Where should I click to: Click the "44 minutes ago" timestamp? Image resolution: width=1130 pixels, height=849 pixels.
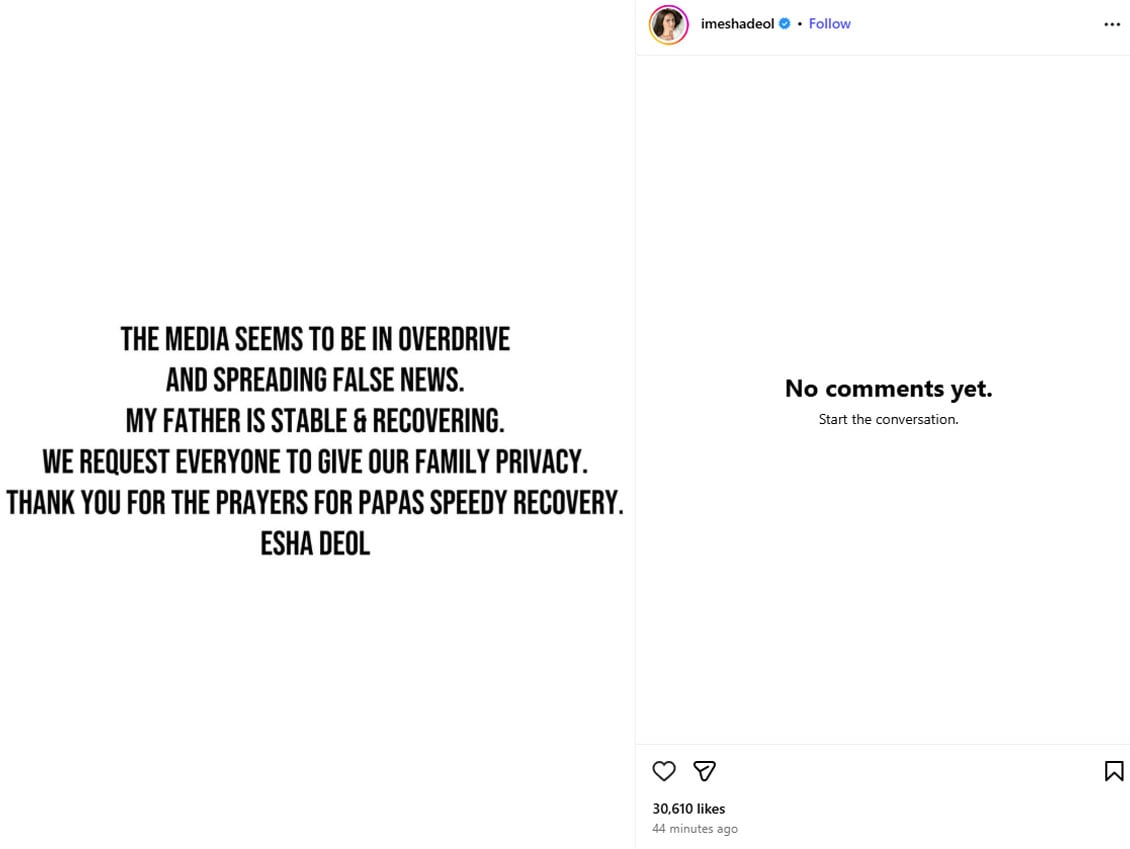pos(695,829)
